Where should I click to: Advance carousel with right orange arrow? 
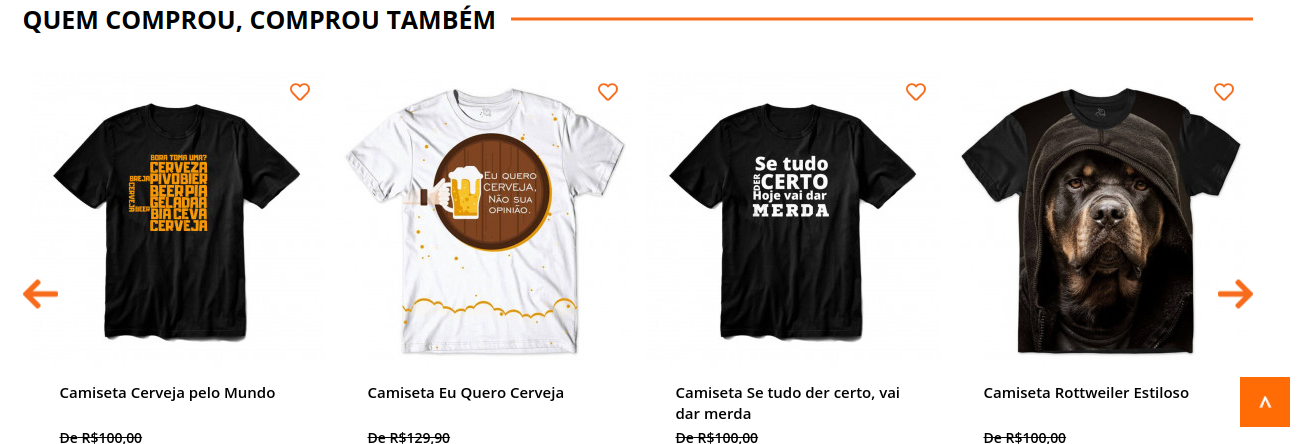click(x=1235, y=294)
